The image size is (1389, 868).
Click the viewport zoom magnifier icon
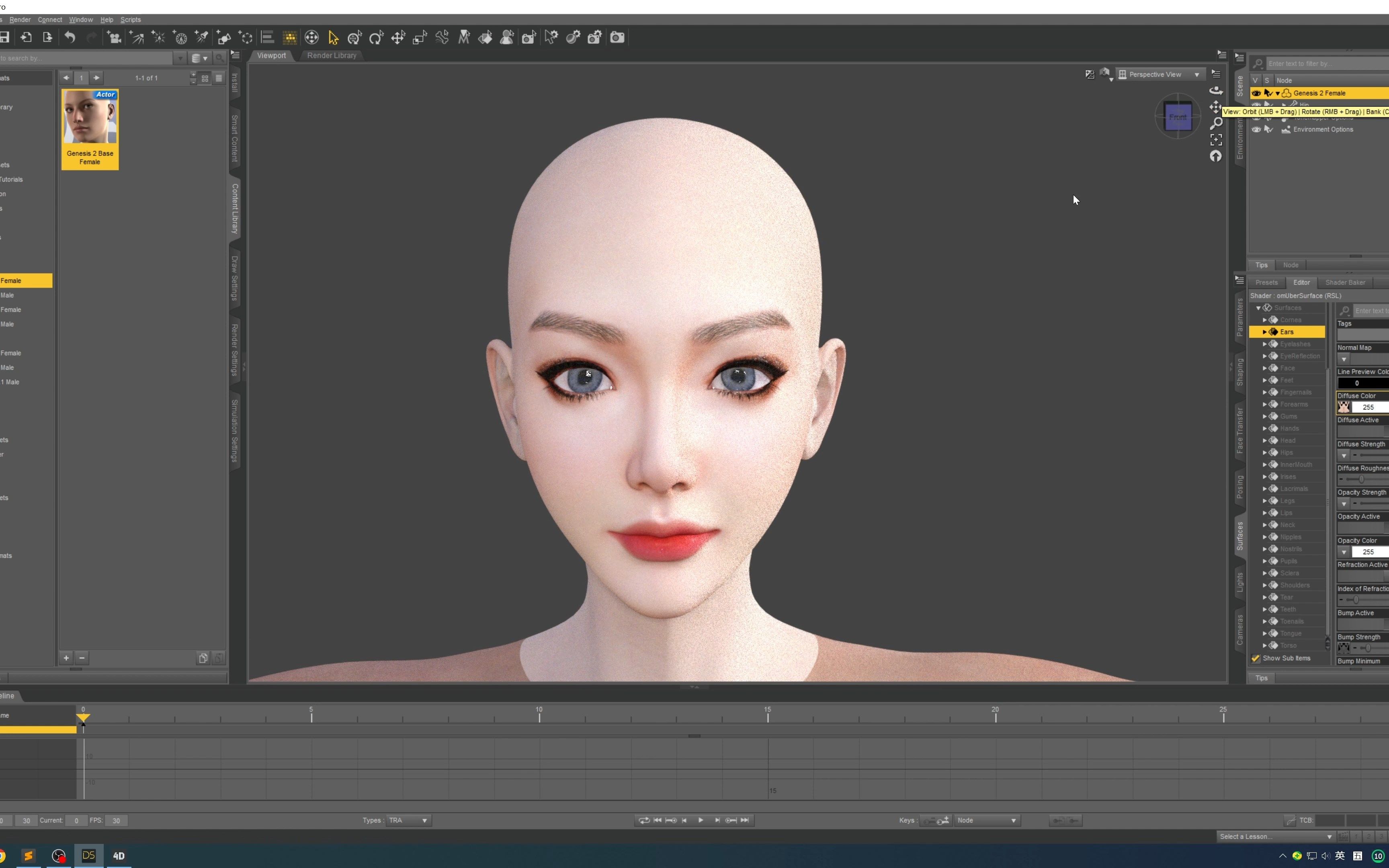(1216, 123)
